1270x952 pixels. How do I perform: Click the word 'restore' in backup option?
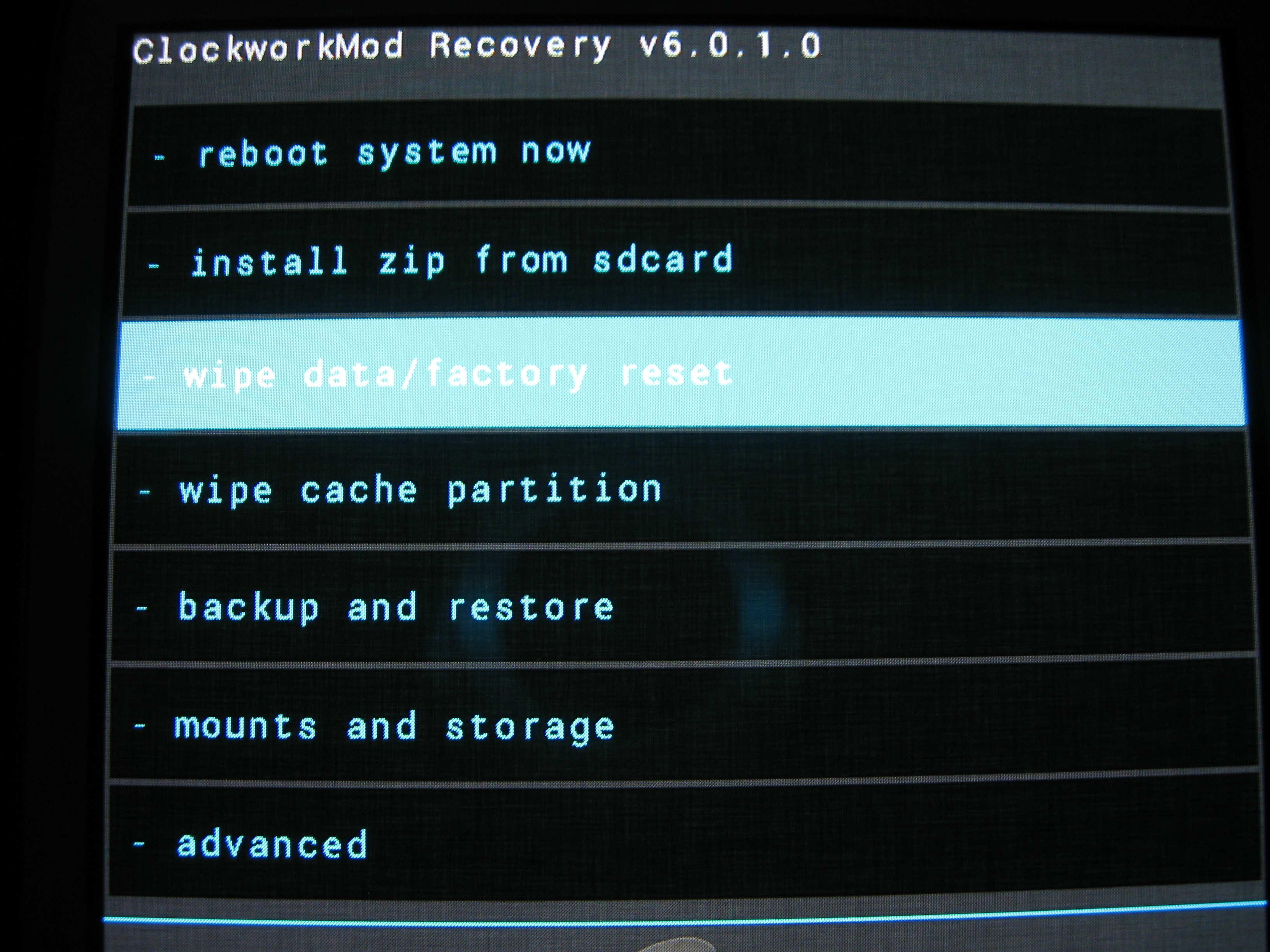click(531, 607)
